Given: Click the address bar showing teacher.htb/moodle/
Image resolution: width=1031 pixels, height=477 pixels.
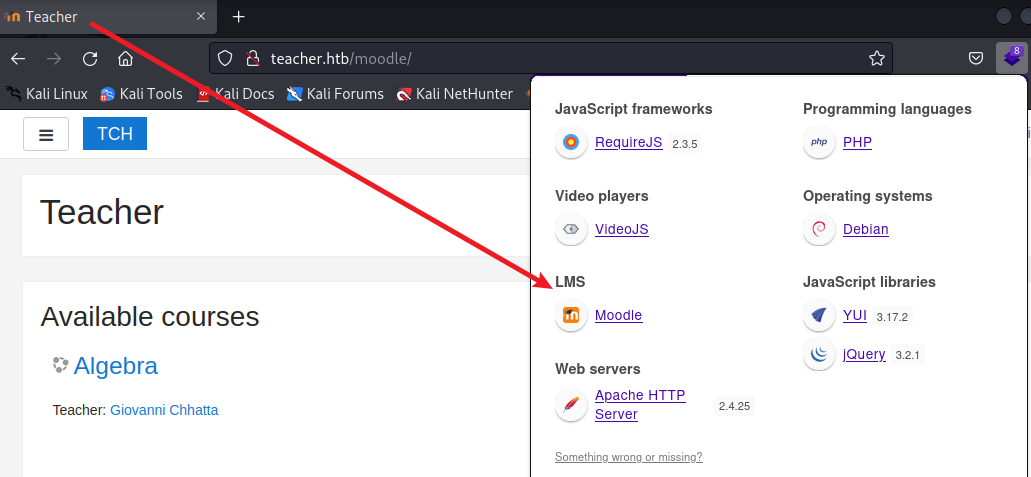Looking at the screenshot, I should point(551,59).
